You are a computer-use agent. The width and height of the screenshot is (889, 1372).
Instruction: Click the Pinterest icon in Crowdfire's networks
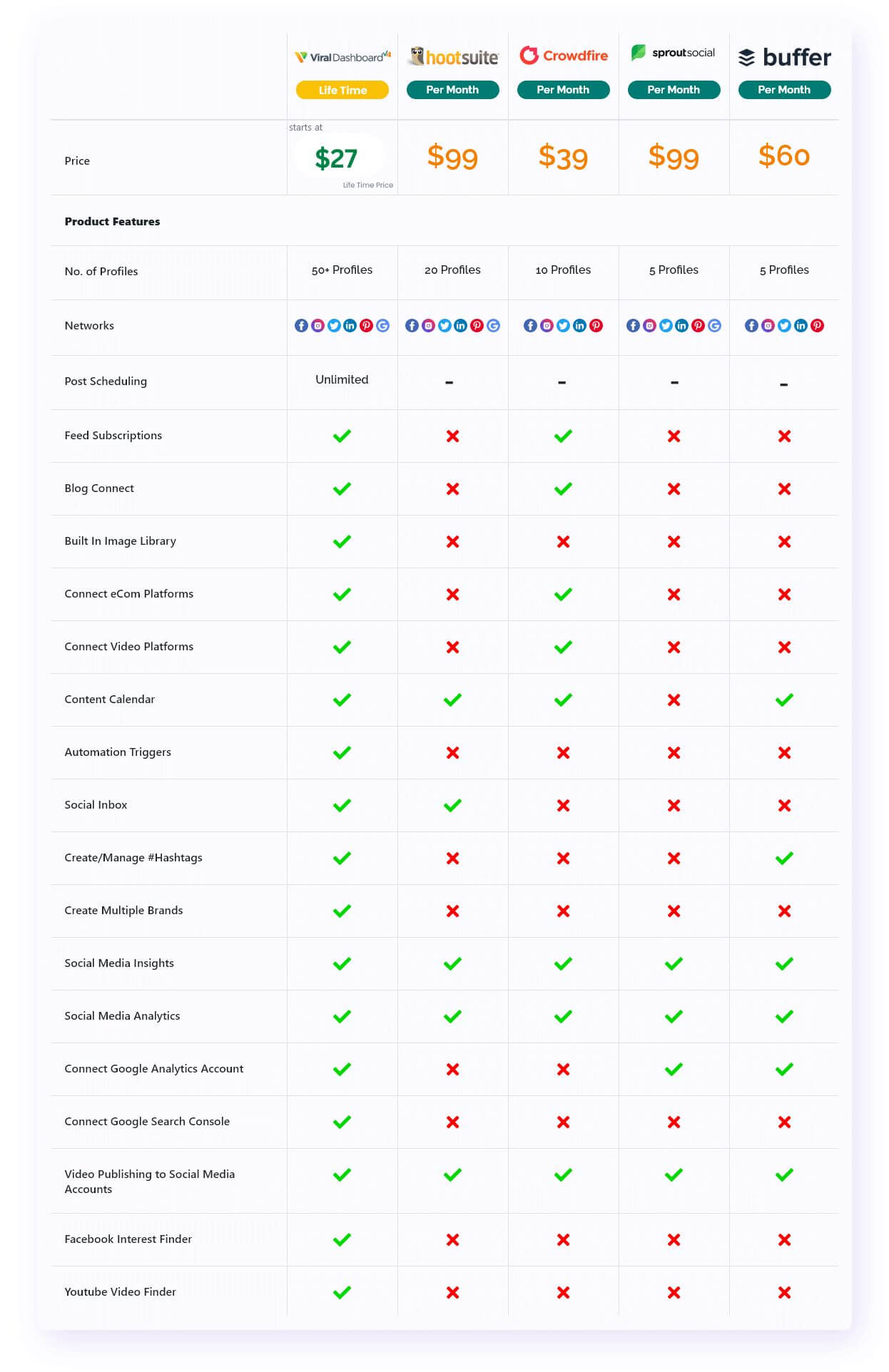click(596, 326)
